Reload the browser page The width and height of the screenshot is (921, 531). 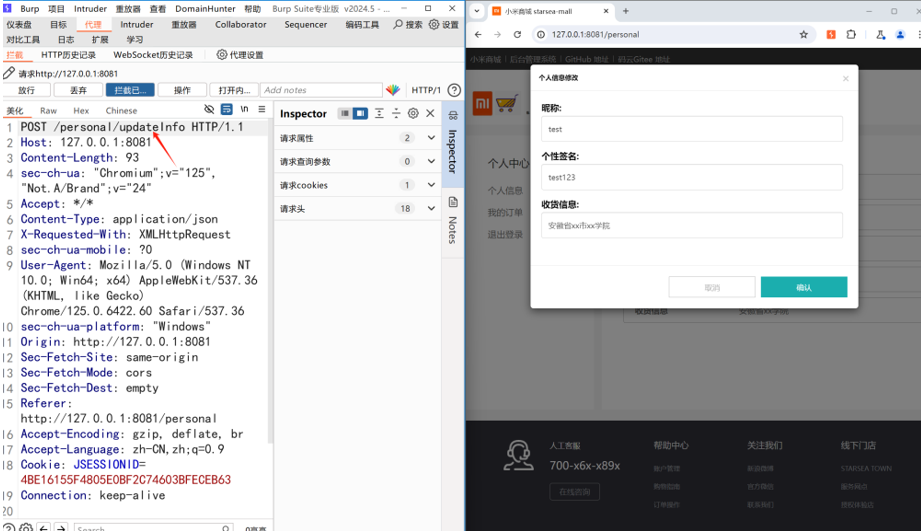coord(517,34)
